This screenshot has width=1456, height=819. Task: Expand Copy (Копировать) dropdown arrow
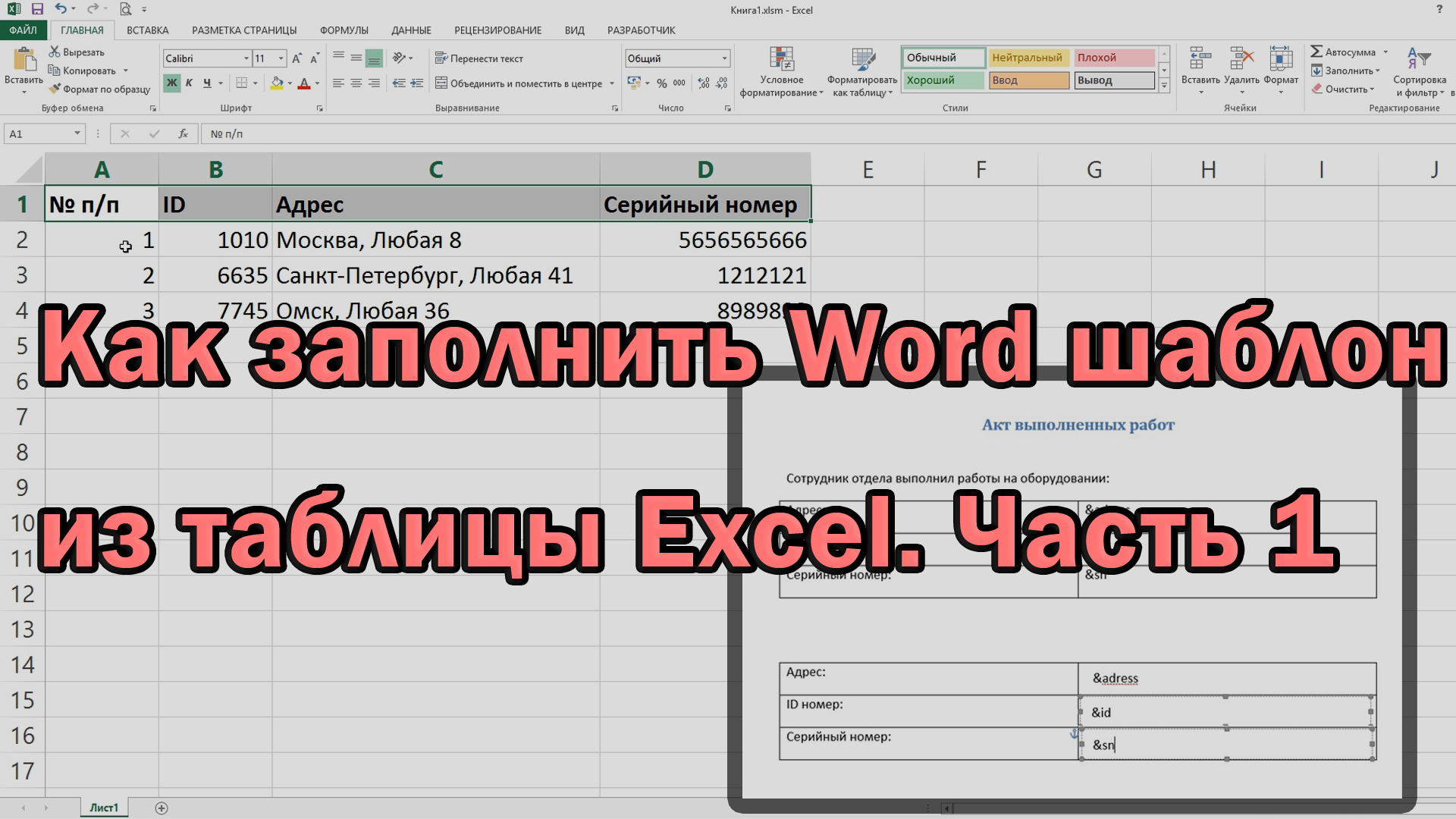(126, 71)
